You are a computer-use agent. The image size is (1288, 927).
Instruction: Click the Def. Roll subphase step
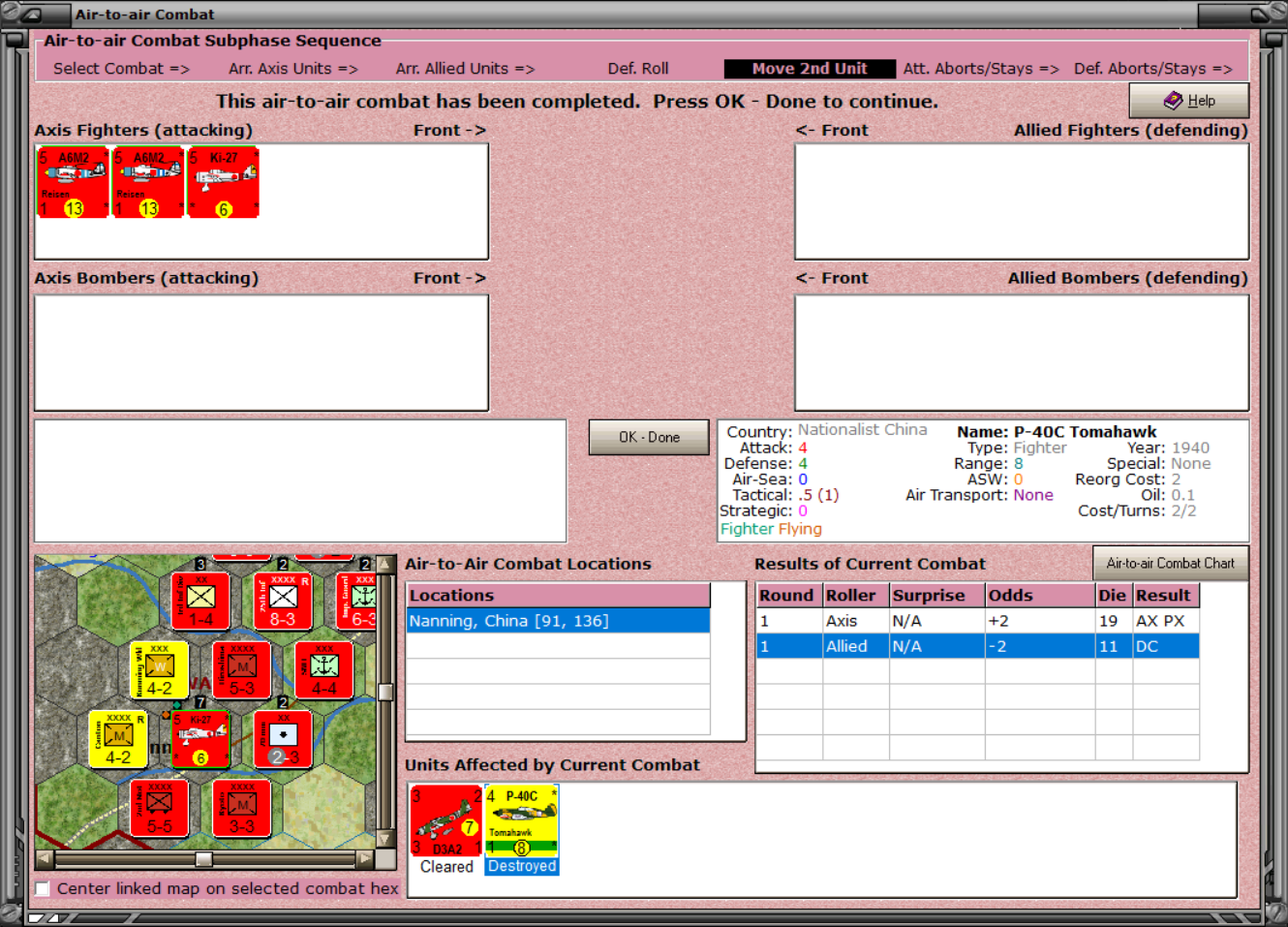coord(638,69)
